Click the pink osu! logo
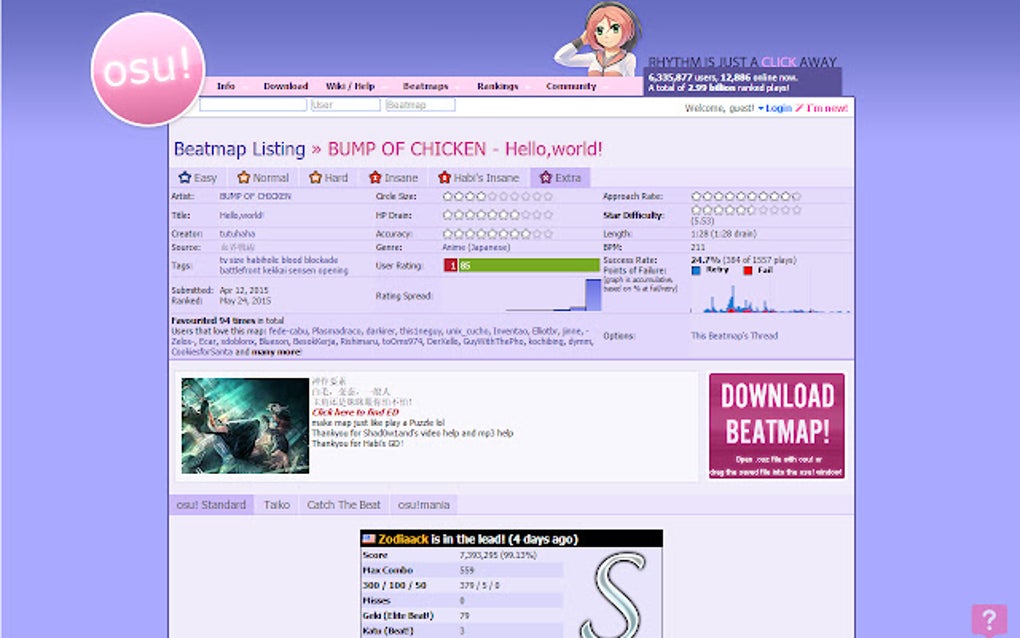The height and width of the screenshot is (638, 1020). pos(148,69)
